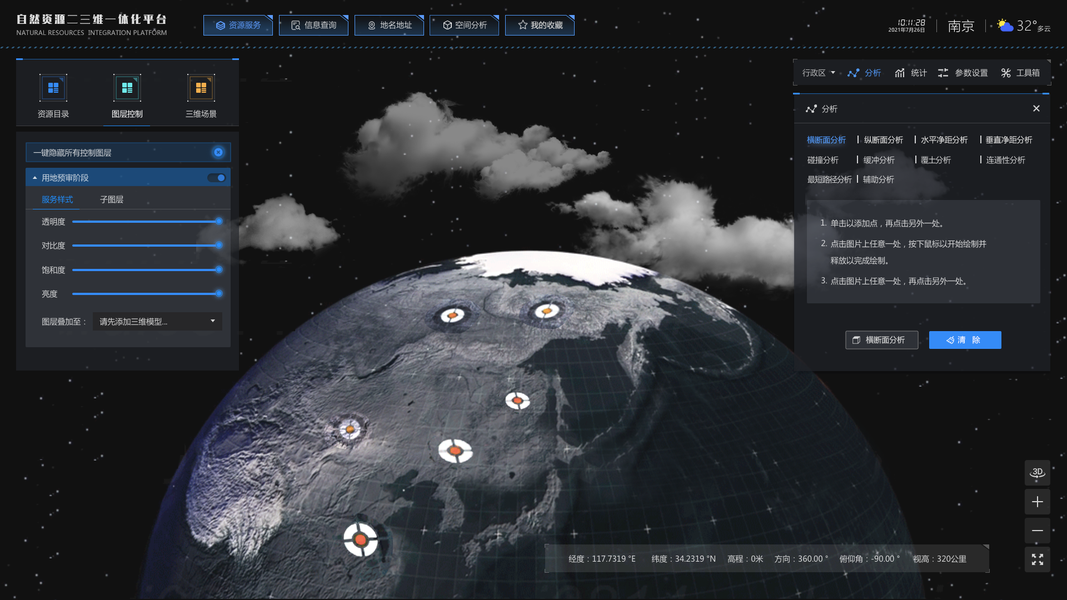This screenshot has height=600, width=1067.
Task: Select 垂直净距分析 analysis type
Action: [x=1008, y=139]
